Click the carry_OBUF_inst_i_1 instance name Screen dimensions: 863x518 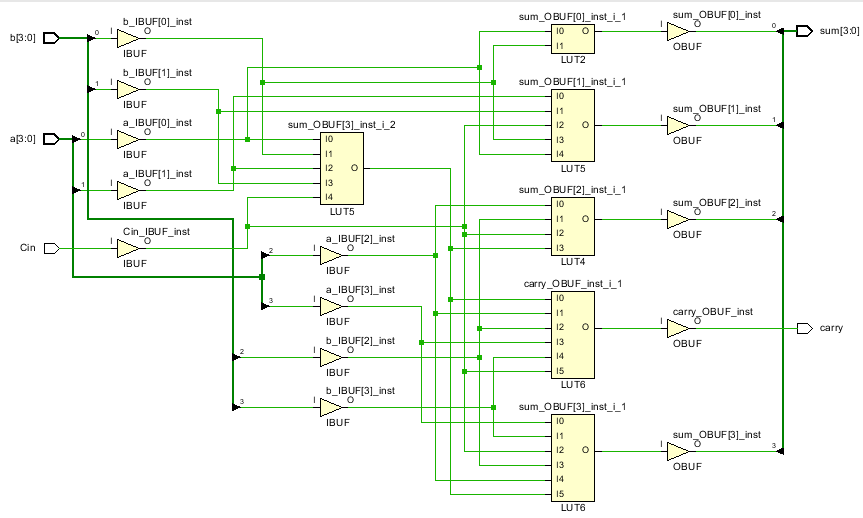tap(573, 284)
